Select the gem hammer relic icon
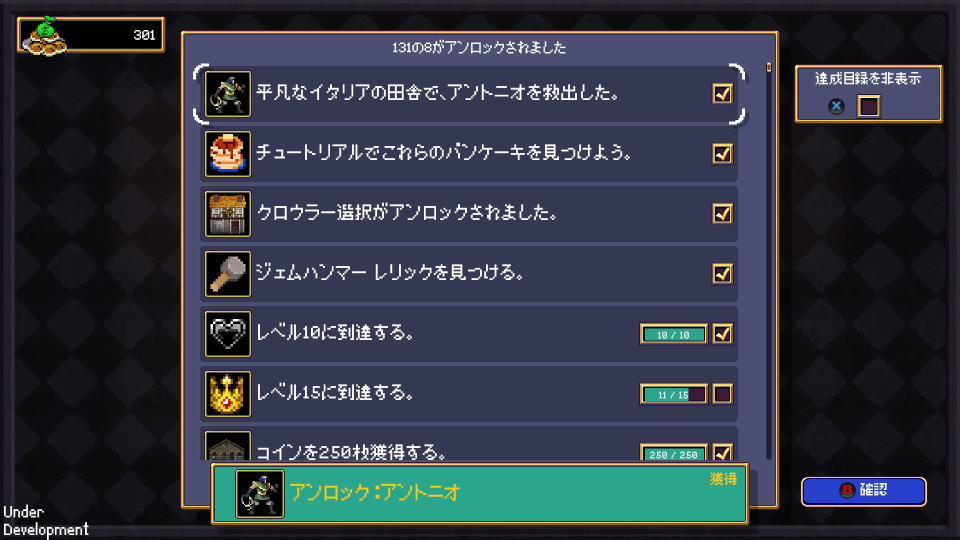Viewport: 960px width, 540px height. [x=228, y=274]
